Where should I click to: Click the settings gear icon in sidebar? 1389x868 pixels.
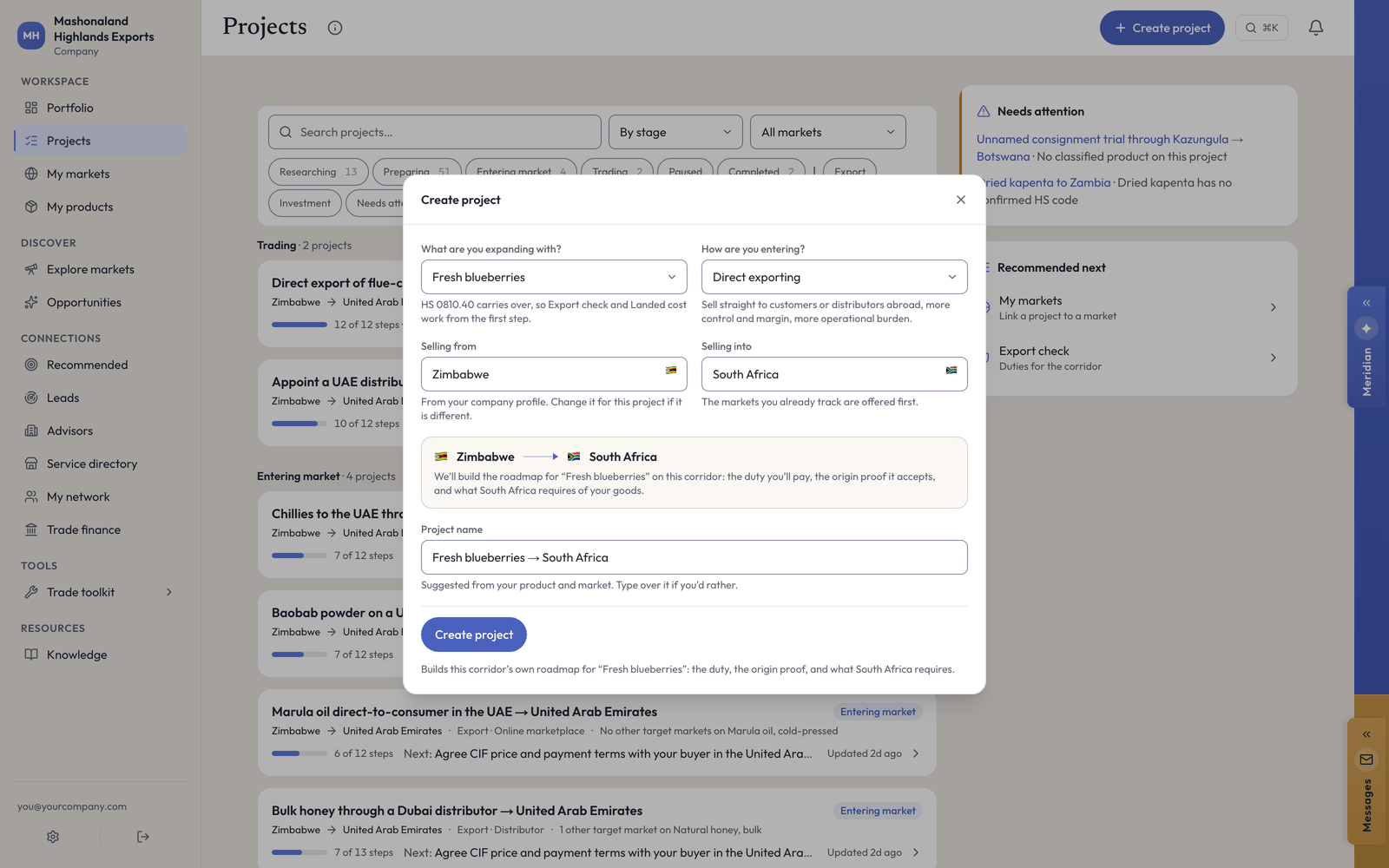pos(53,837)
